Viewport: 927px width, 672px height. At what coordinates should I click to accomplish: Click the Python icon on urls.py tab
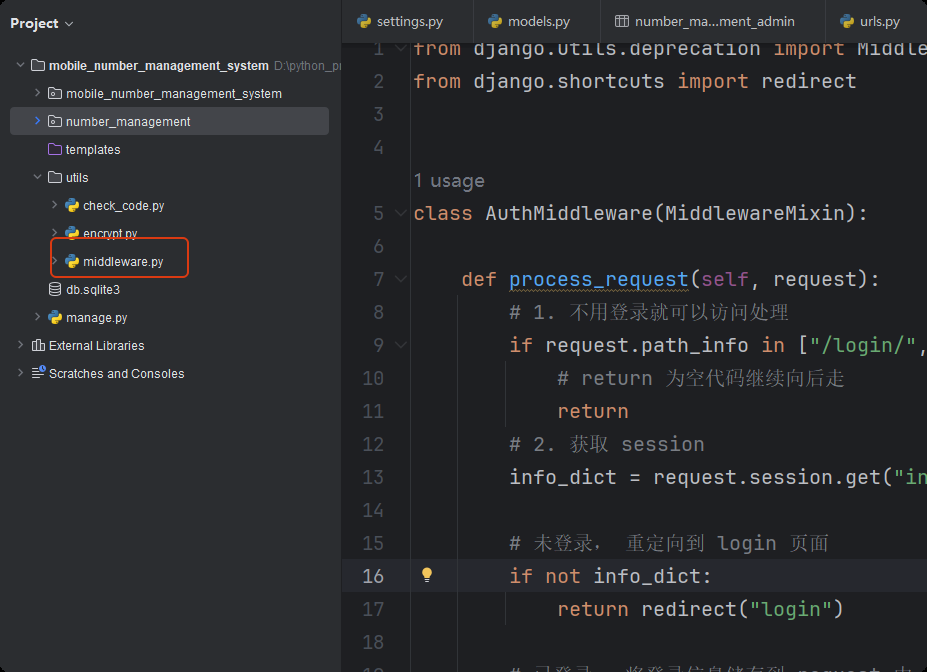pyautogui.click(x=847, y=21)
